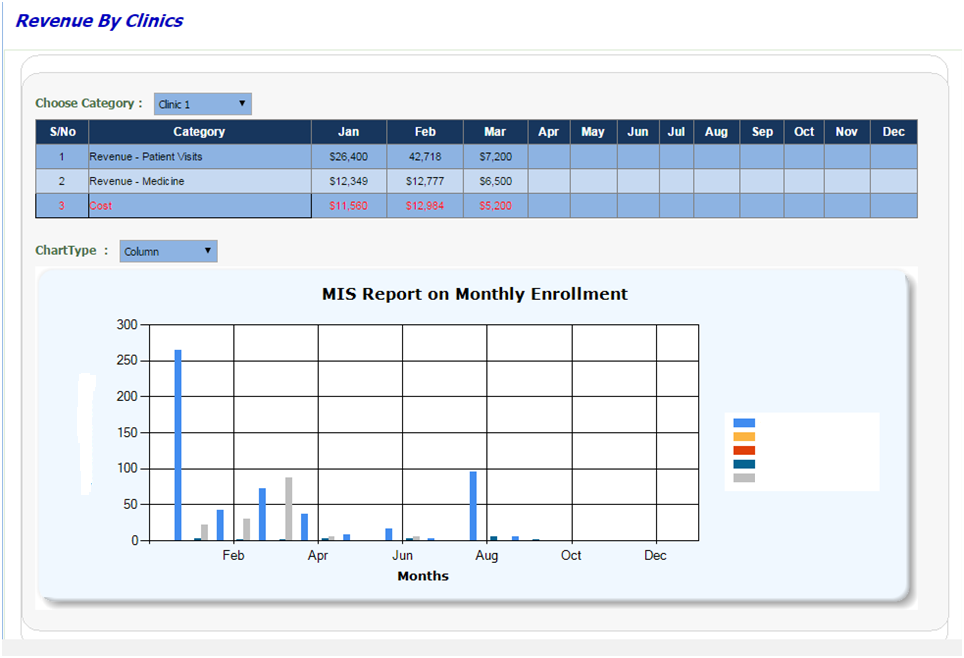Click the Revenue By Clinics page heading

pyautogui.click(x=99, y=21)
